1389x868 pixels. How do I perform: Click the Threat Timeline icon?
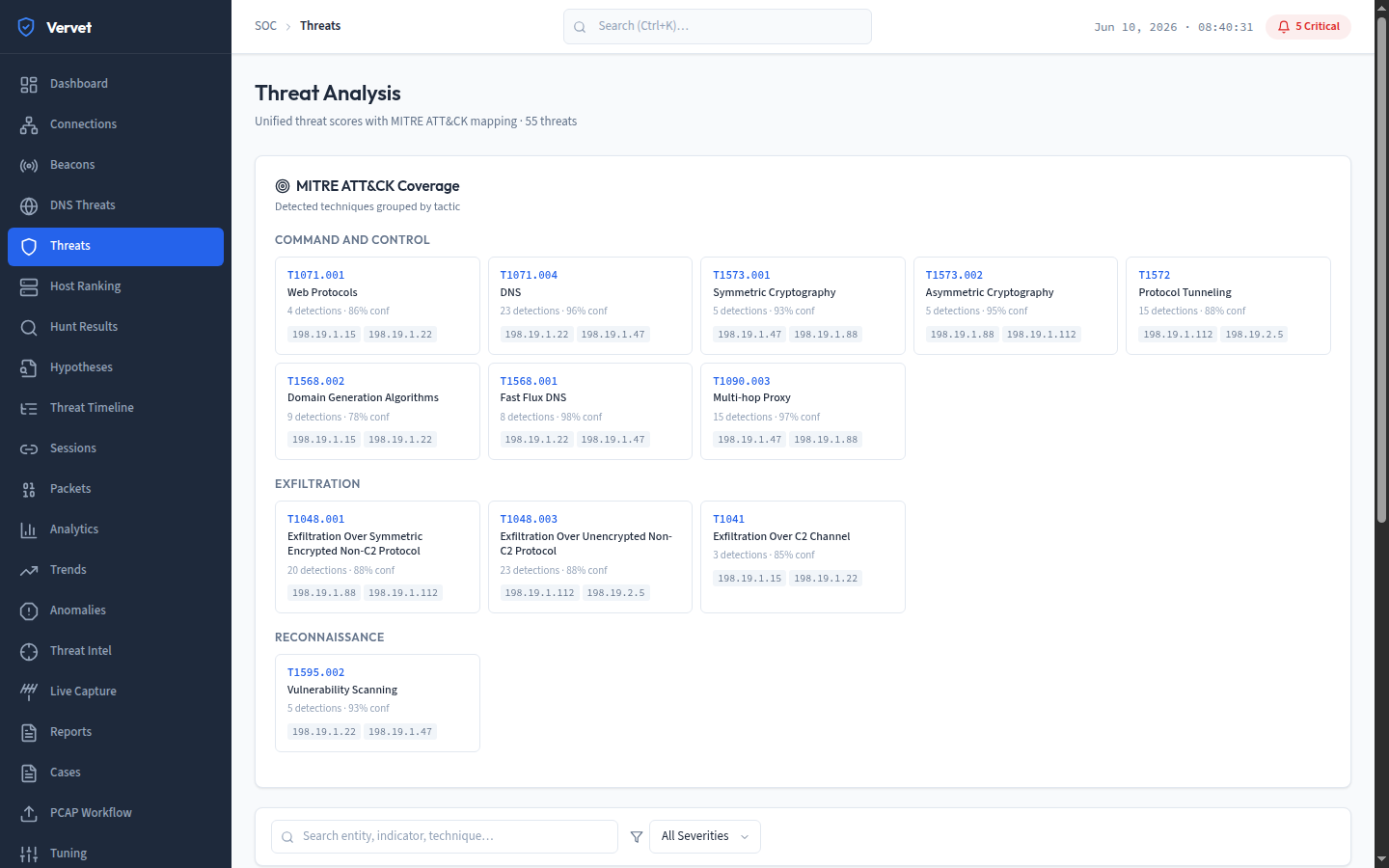29,408
